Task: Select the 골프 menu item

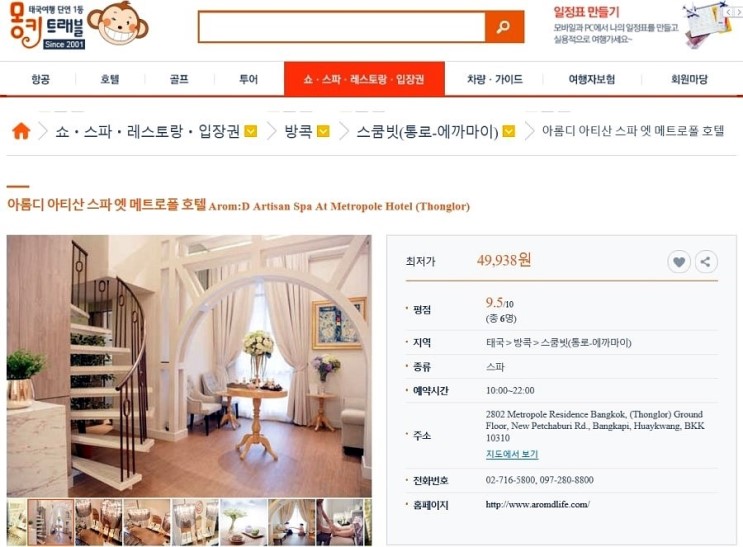Action: (179, 79)
